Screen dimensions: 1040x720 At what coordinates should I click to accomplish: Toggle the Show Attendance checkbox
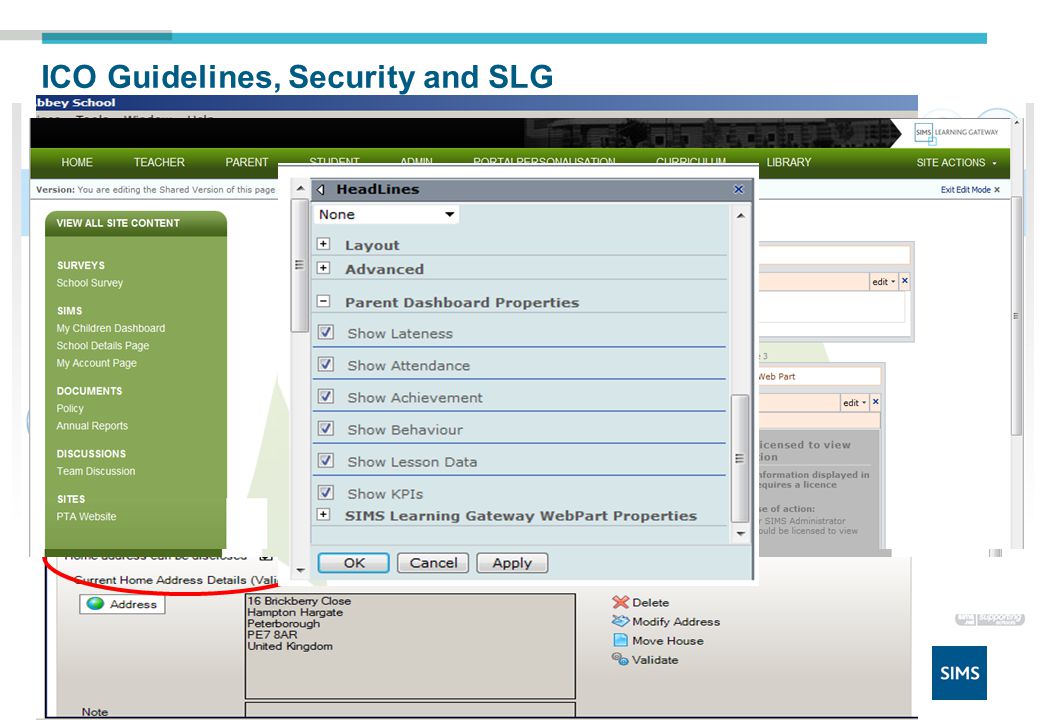(x=326, y=364)
